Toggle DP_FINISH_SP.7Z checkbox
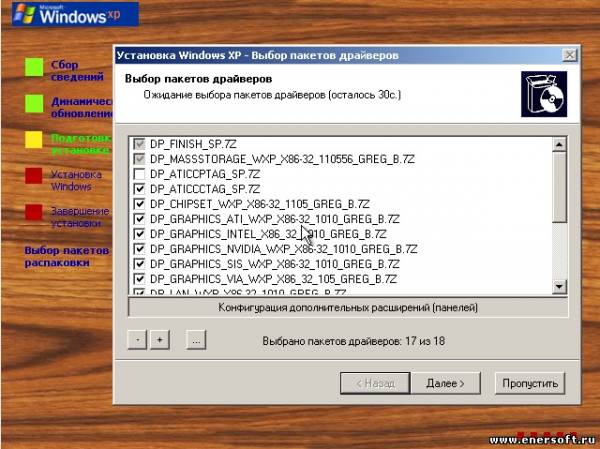This screenshot has height=449, width=600. pos(139,144)
